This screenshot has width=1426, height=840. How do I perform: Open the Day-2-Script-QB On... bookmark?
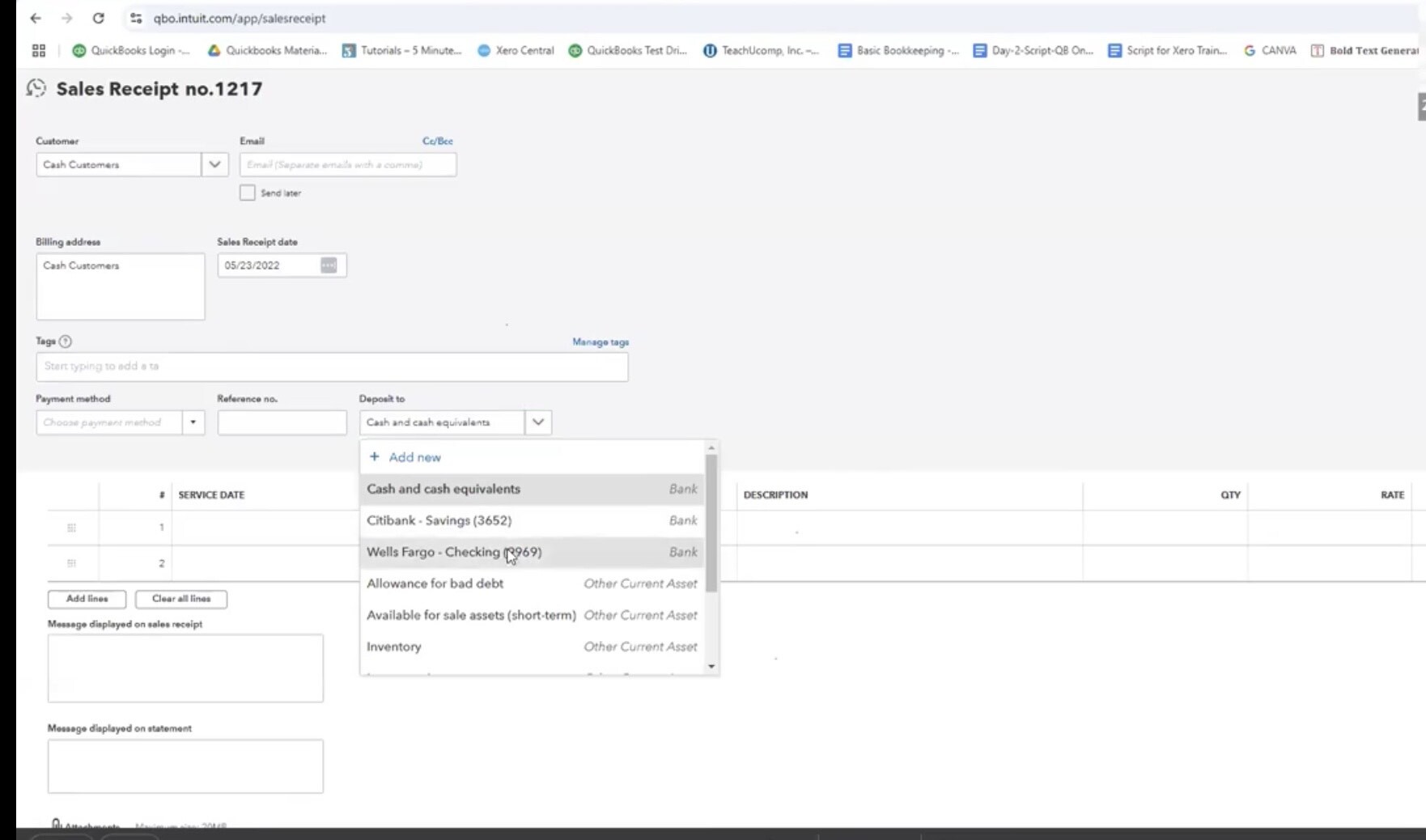[1033, 50]
